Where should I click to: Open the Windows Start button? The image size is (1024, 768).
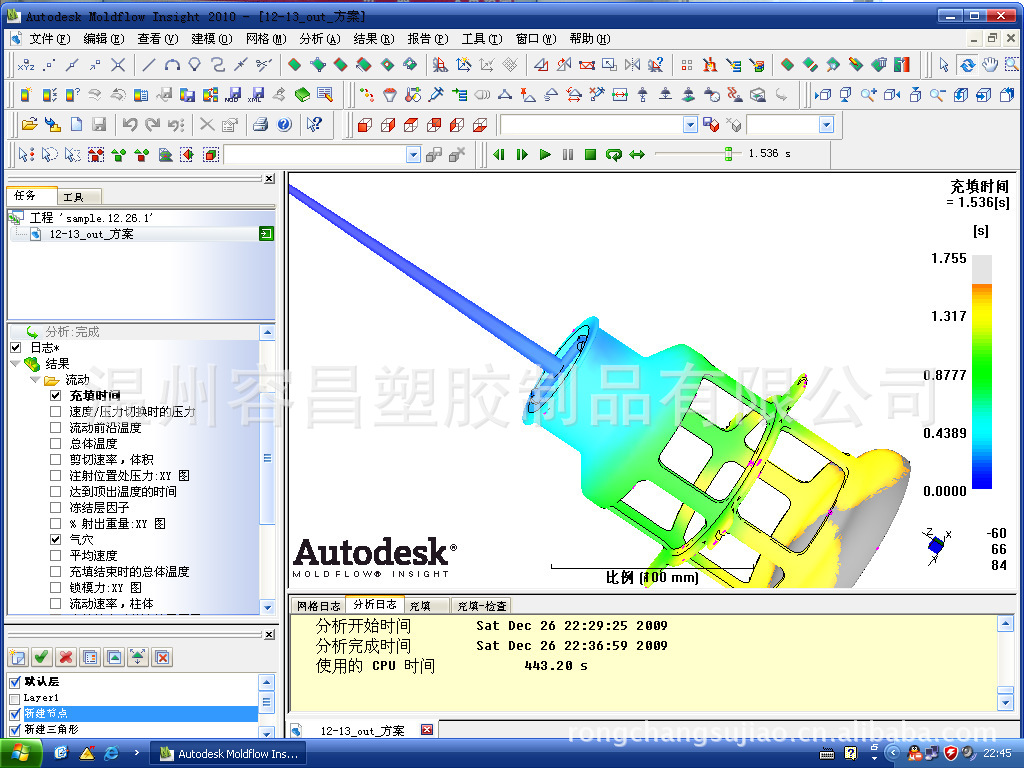pos(20,754)
